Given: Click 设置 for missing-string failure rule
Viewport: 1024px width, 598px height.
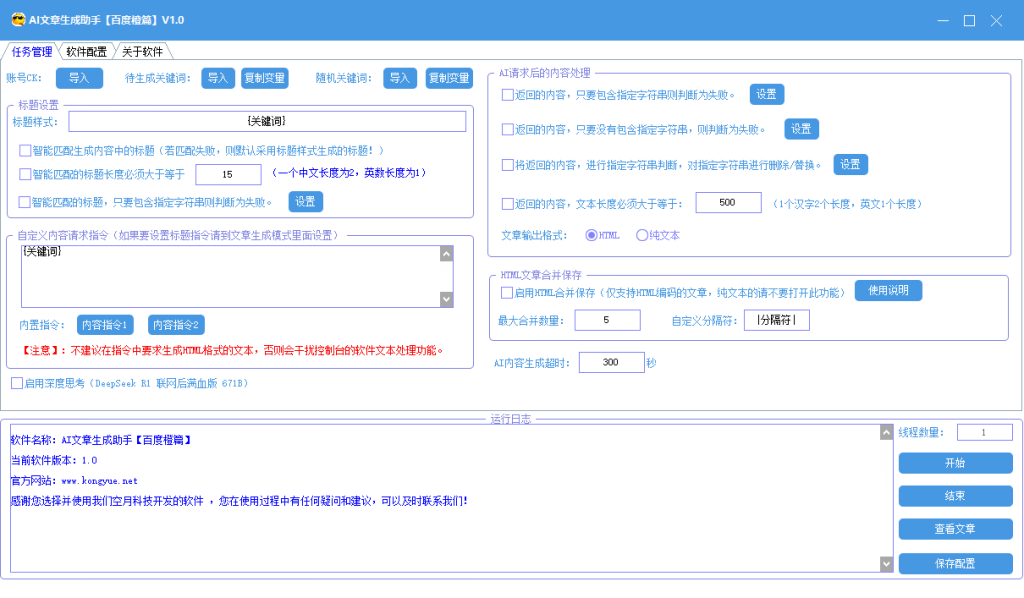Looking at the screenshot, I should click(x=801, y=129).
